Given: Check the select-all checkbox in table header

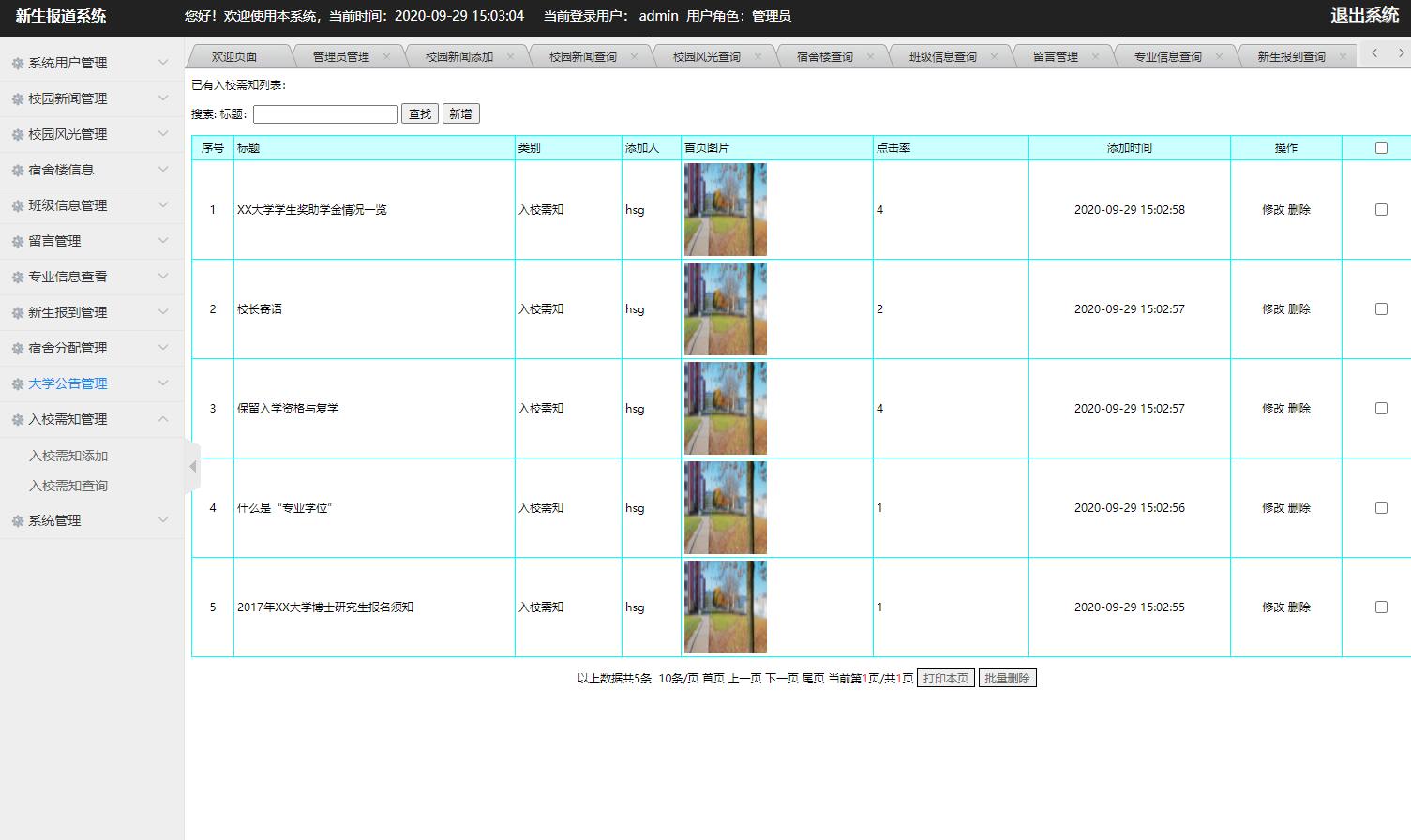Looking at the screenshot, I should pyautogui.click(x=1380, y=147).
